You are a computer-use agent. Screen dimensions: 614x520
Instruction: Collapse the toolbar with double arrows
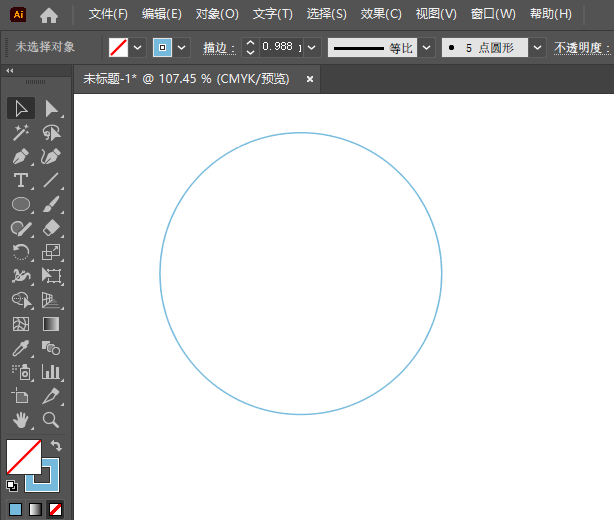(10, 70)
